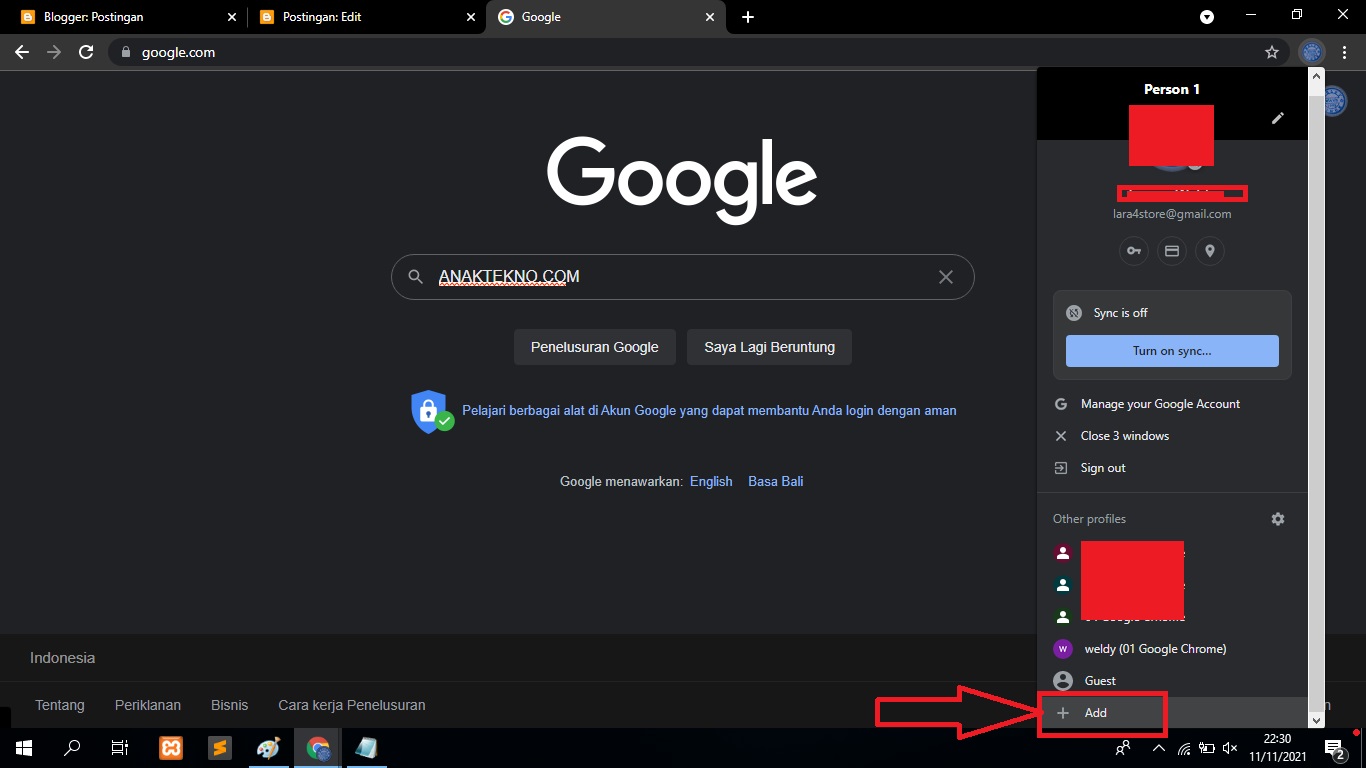Click profile menu scrollbar down arrow
Image resolution: width=1366 pixels, height=768 pixels.
pyautogui.click(x=1316, y=719)
